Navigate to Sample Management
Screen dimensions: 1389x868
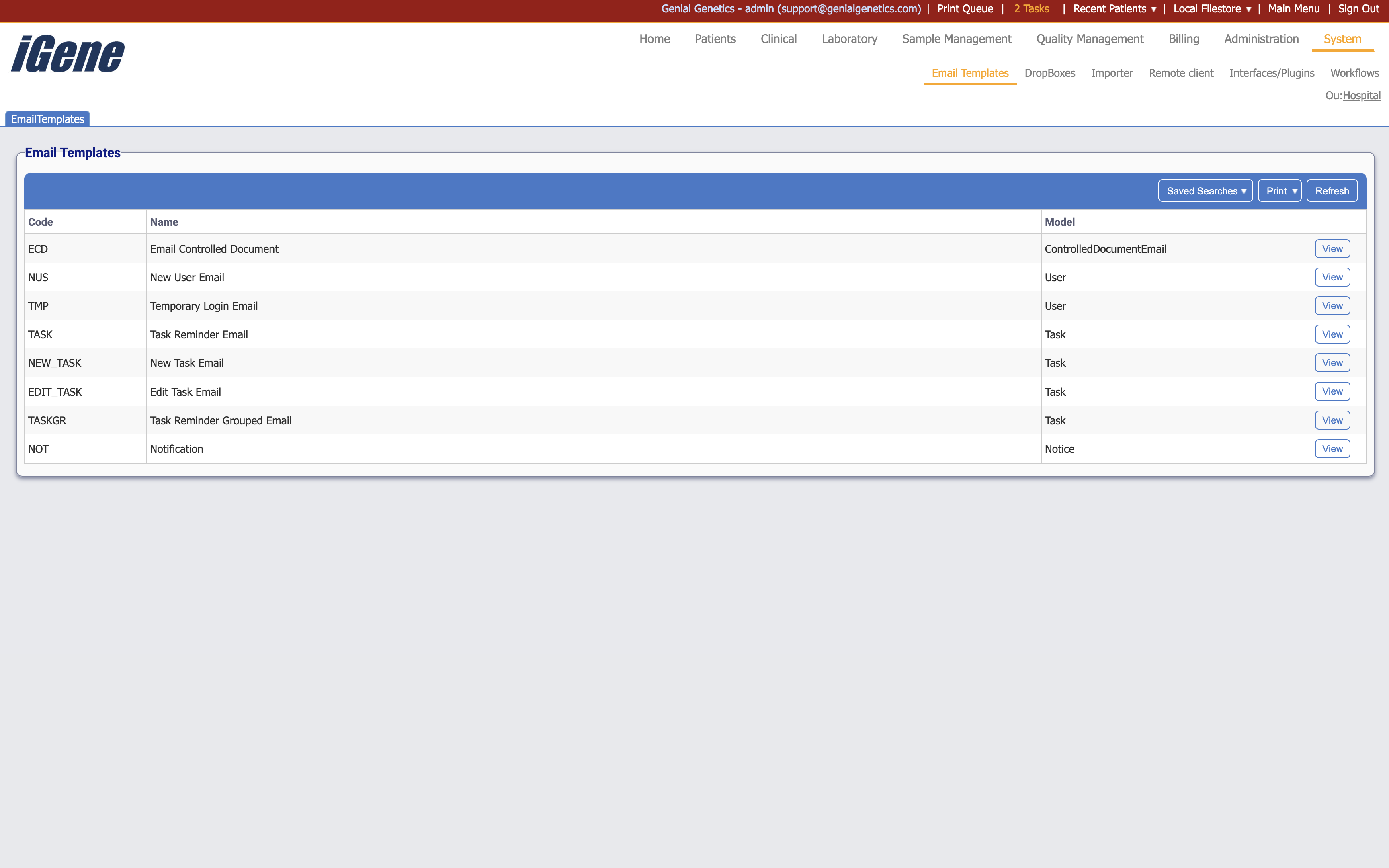tap(956, 39)
